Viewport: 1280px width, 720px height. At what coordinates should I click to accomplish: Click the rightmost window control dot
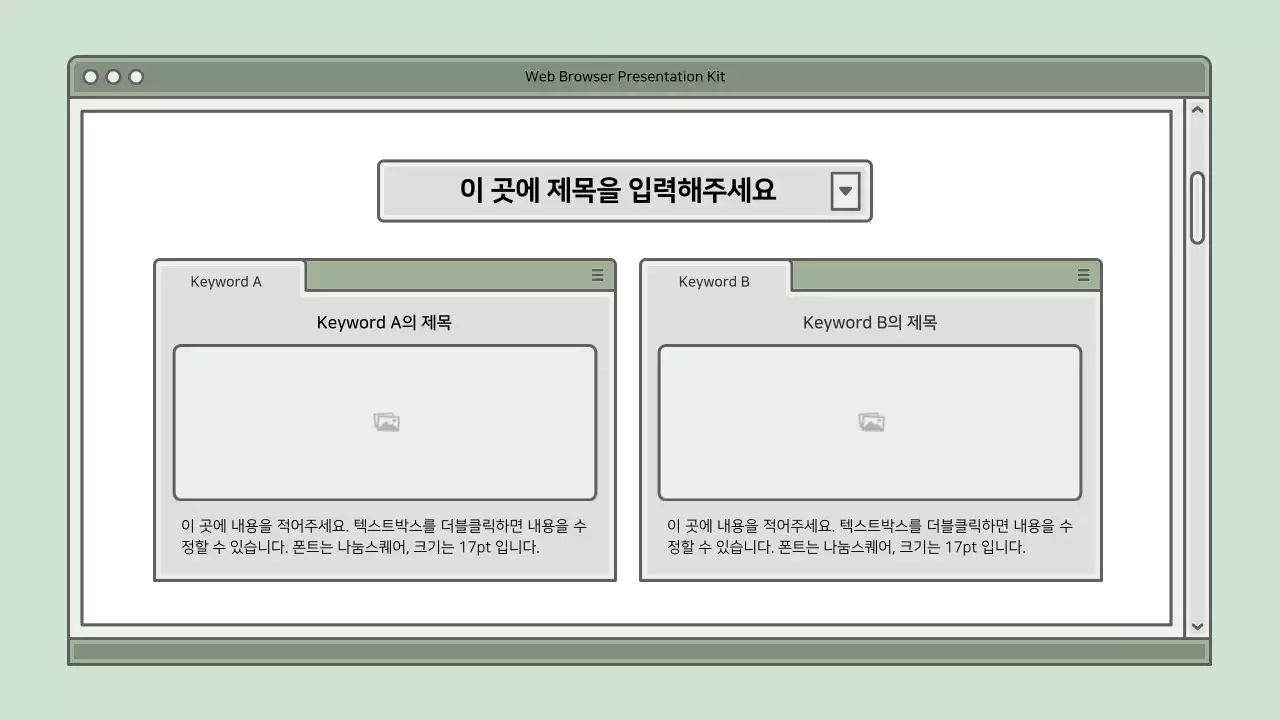point(135,76)
